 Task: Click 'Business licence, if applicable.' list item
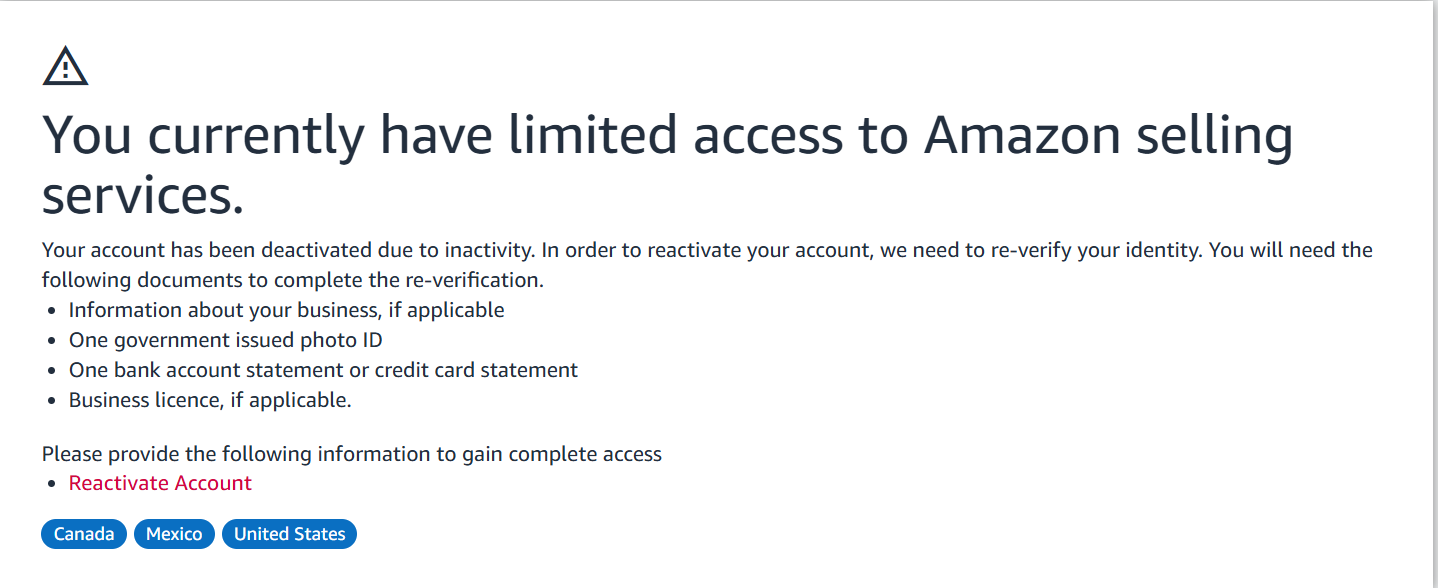tap(210, 400)
